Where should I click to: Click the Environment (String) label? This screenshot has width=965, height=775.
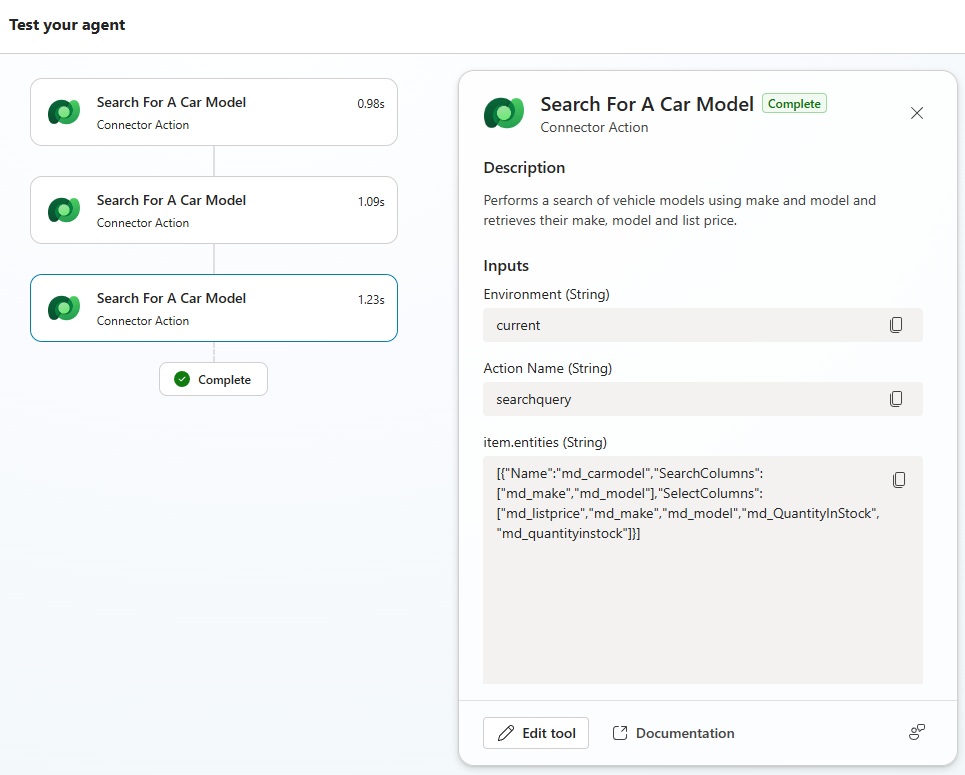[547, 294]
